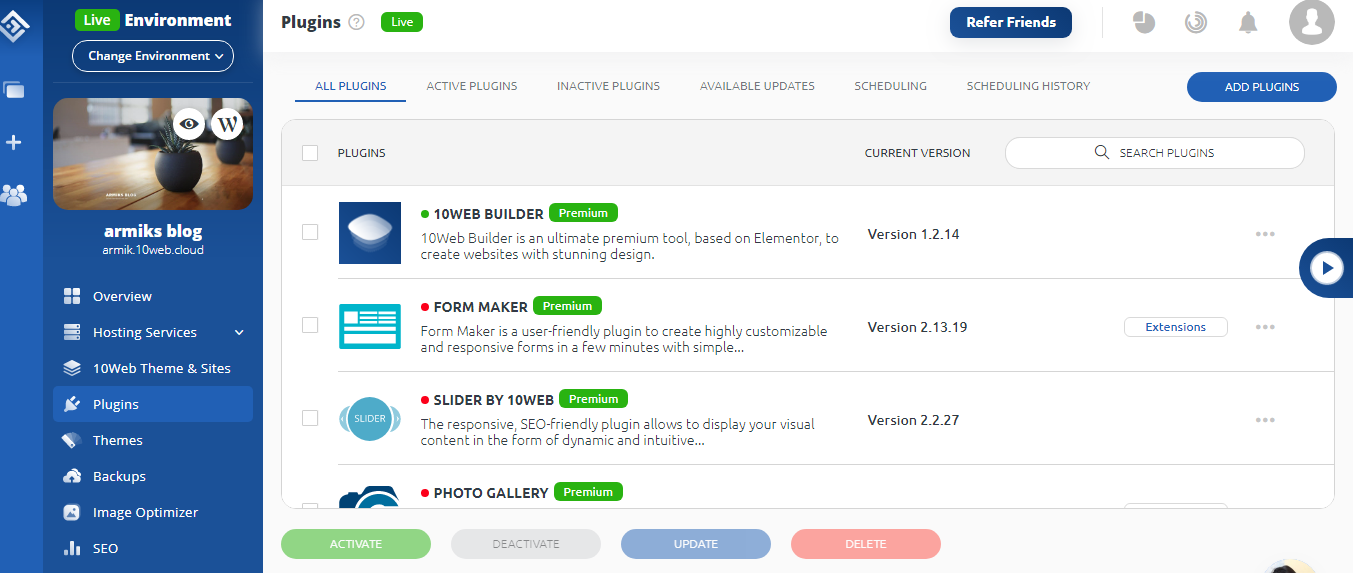Open the 10Web Builder three-dot menu
This screenshot has width=1353, height=573.
point(1265,234)
